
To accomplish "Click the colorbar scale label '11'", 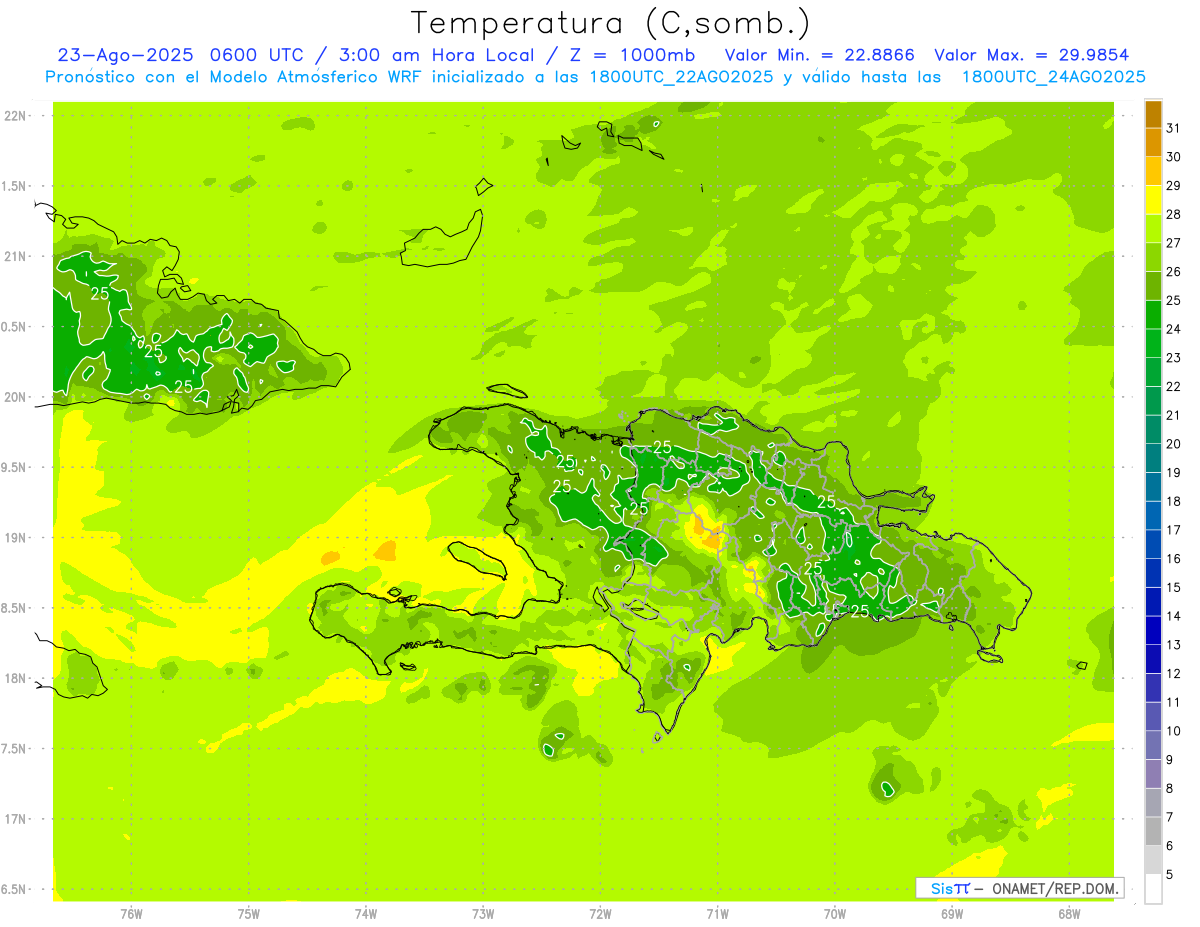I will pyautogui.click(x=1174, y=703).
